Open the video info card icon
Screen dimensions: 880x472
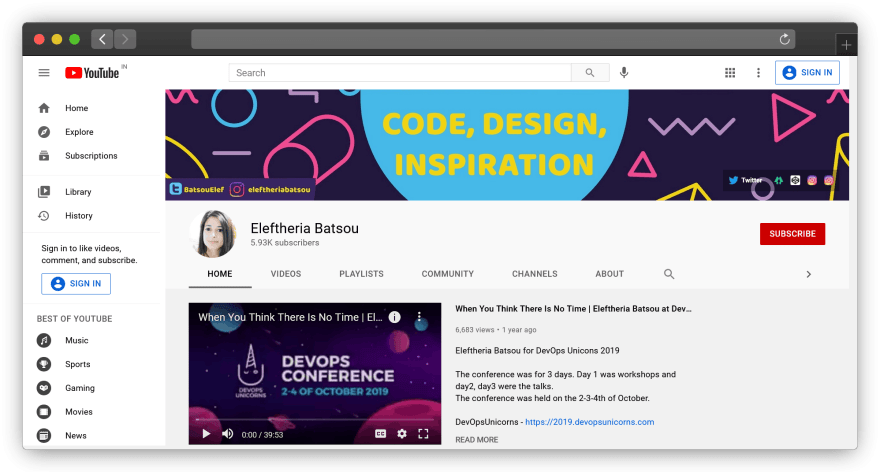pos(395,317)
